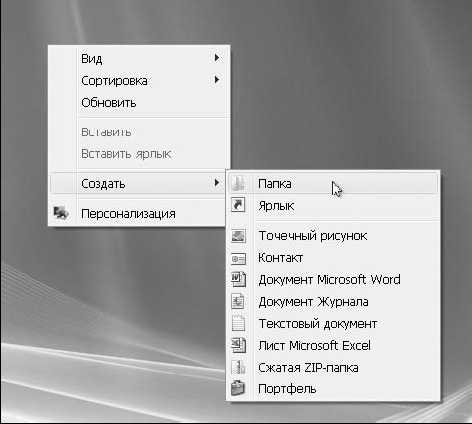Expand the Вид submenu arrow
Viewport: 472px width, 424px height.
(x=217, y=58)
